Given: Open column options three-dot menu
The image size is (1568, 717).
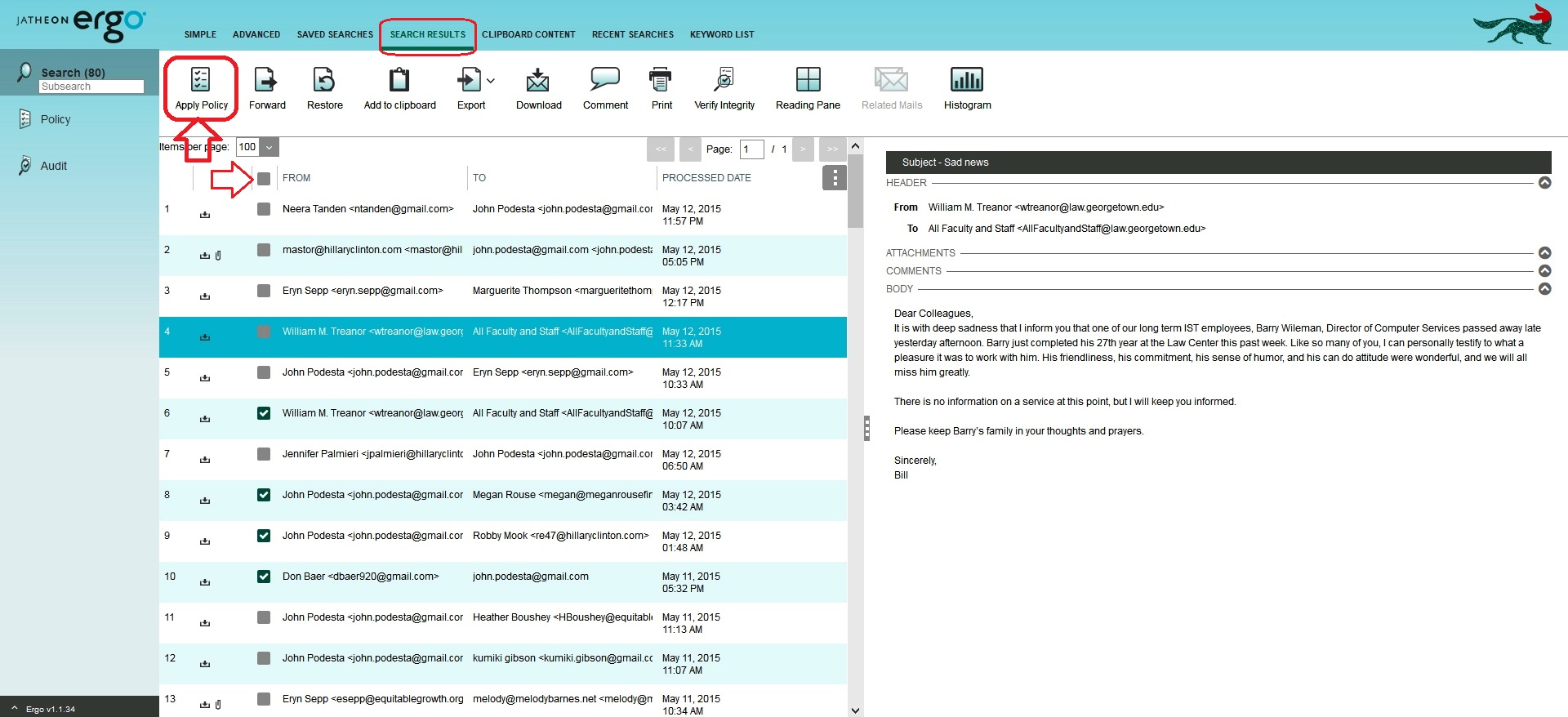Looking at the screenshot, I should 835,178.
